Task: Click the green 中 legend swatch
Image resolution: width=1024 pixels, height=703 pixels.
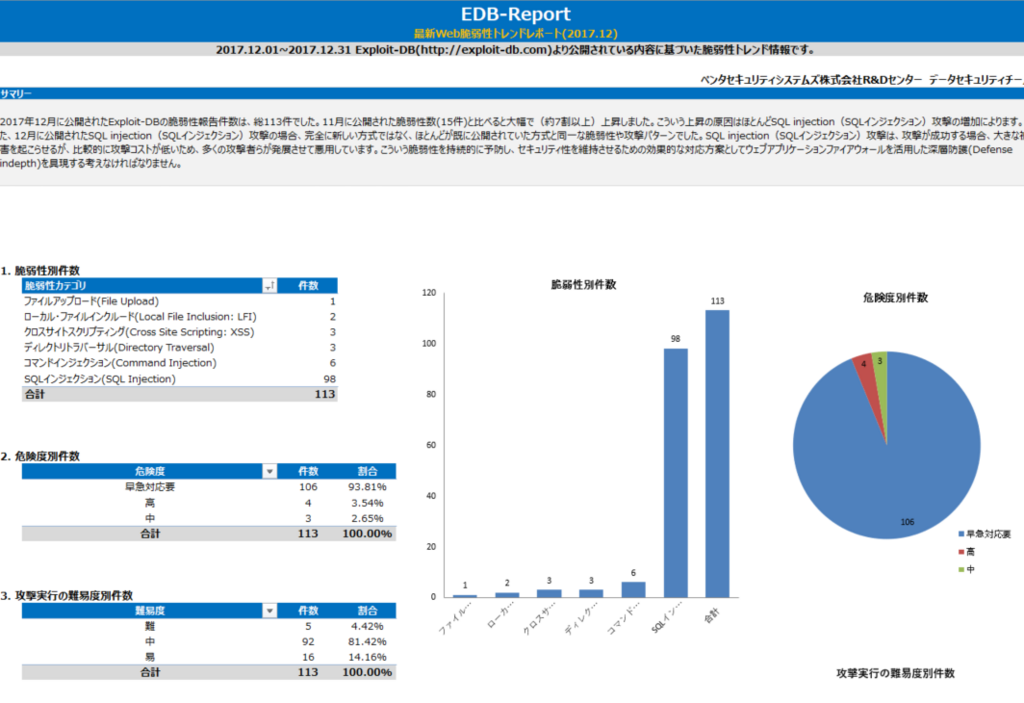Action: pyautogui.click(x=961, y=570)
